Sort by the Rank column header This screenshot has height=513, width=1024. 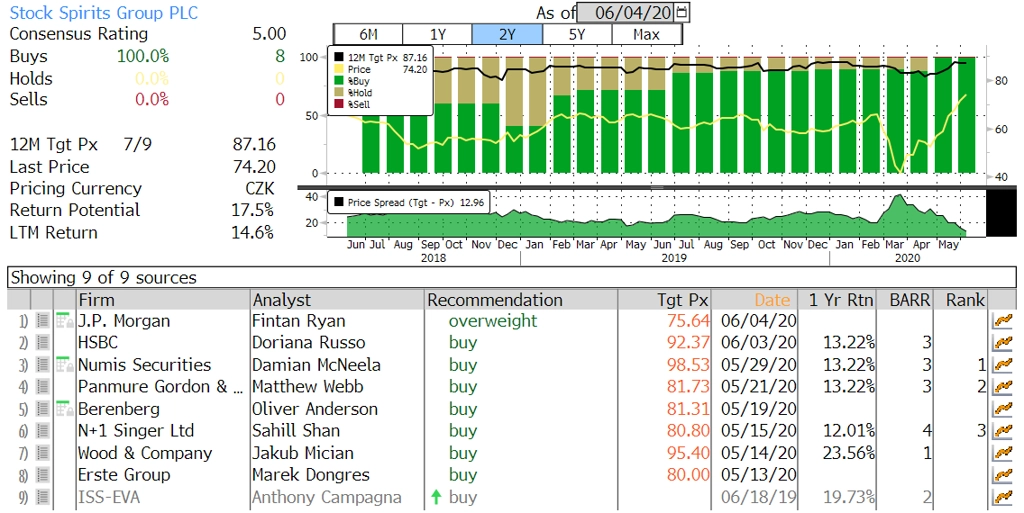960,300
